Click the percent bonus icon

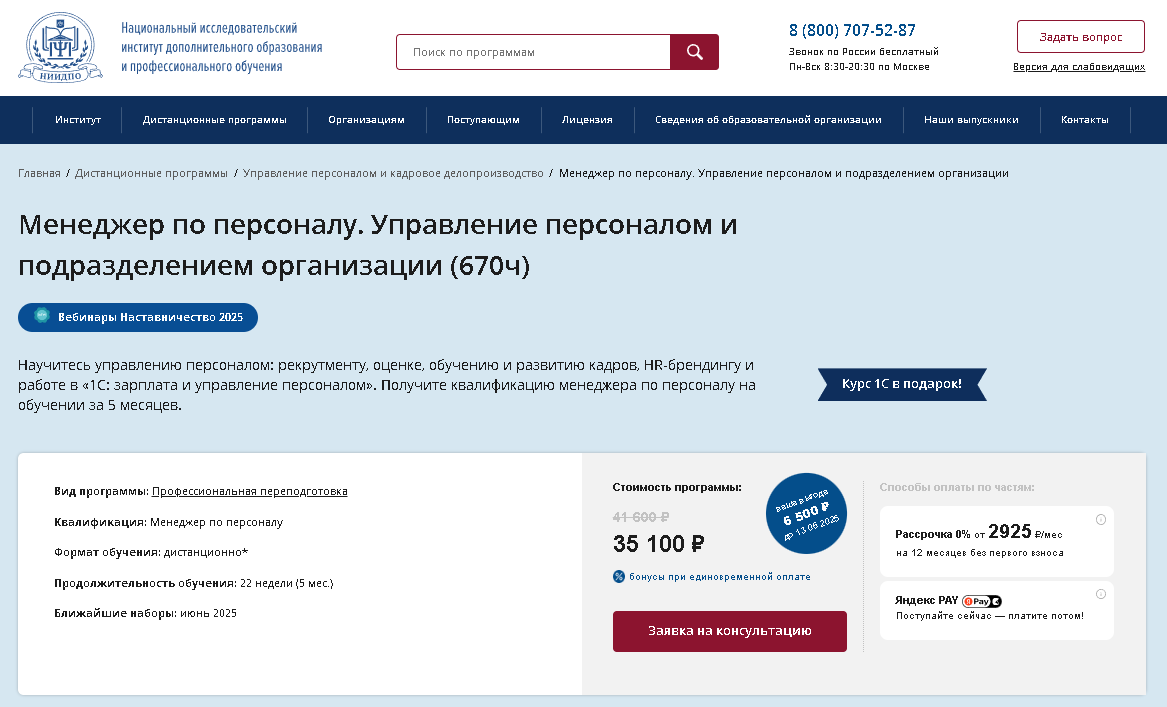[618, 577]
